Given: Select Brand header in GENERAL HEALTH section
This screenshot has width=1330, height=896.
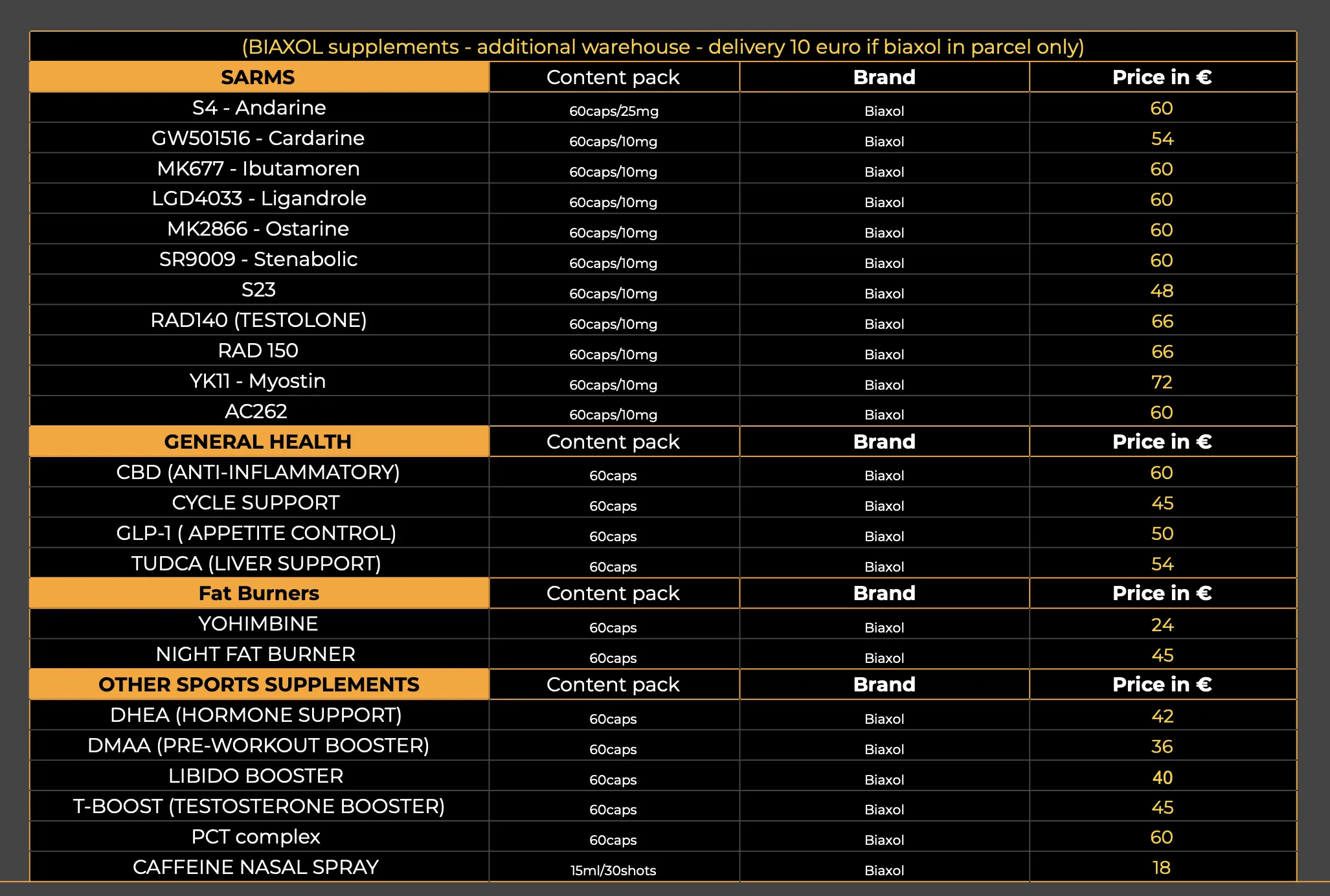Looking at the screenshot, I should click(x=885, y=442).
